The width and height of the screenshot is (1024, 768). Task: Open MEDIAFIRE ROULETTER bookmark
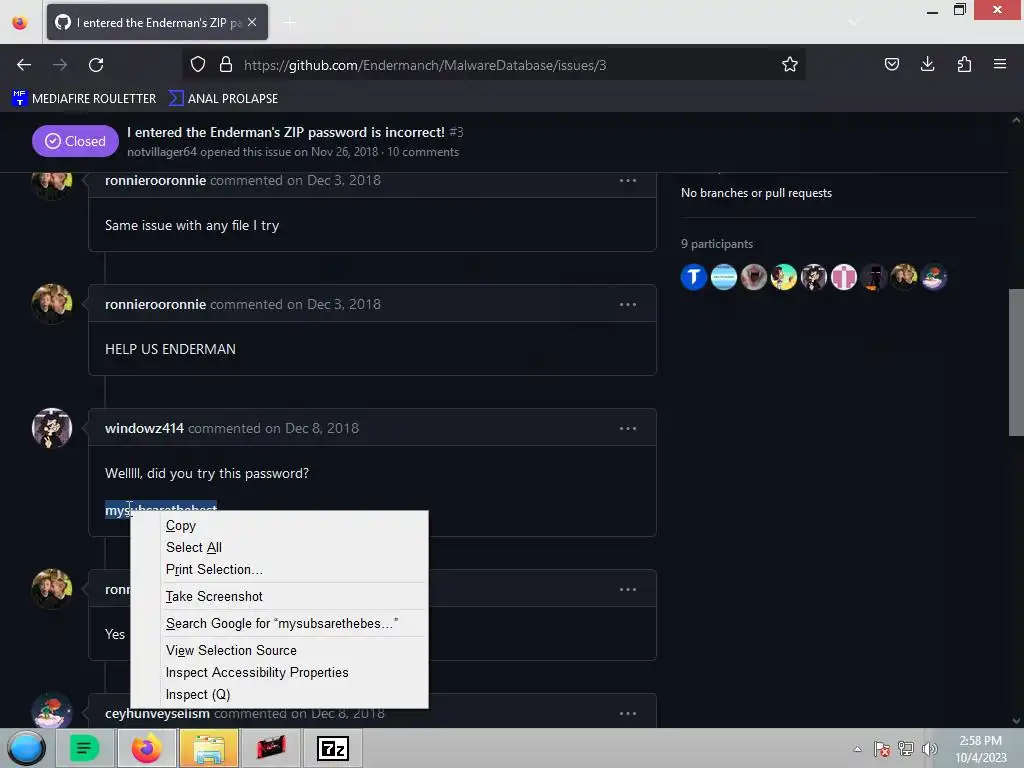click(x=84, y=99)
